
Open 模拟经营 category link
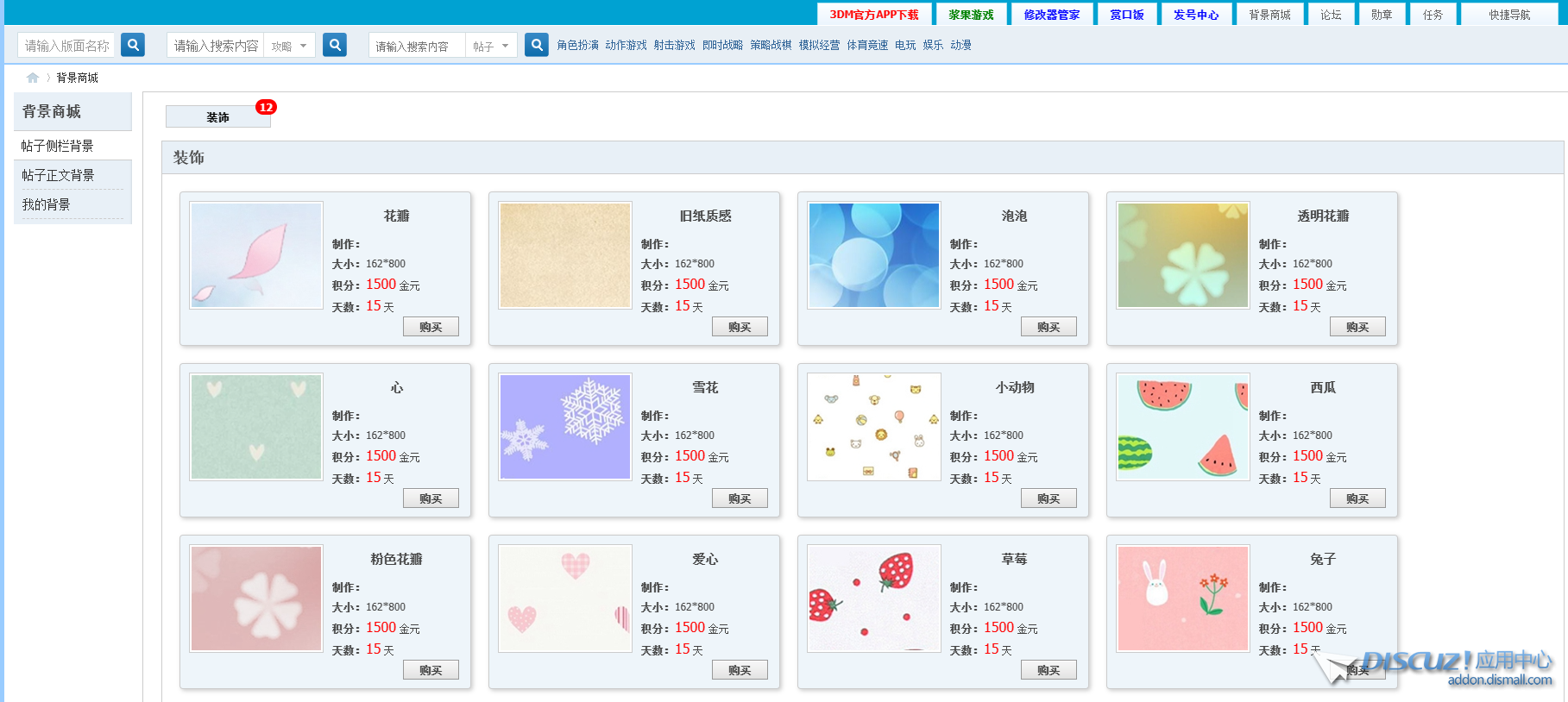coord(819,45)
